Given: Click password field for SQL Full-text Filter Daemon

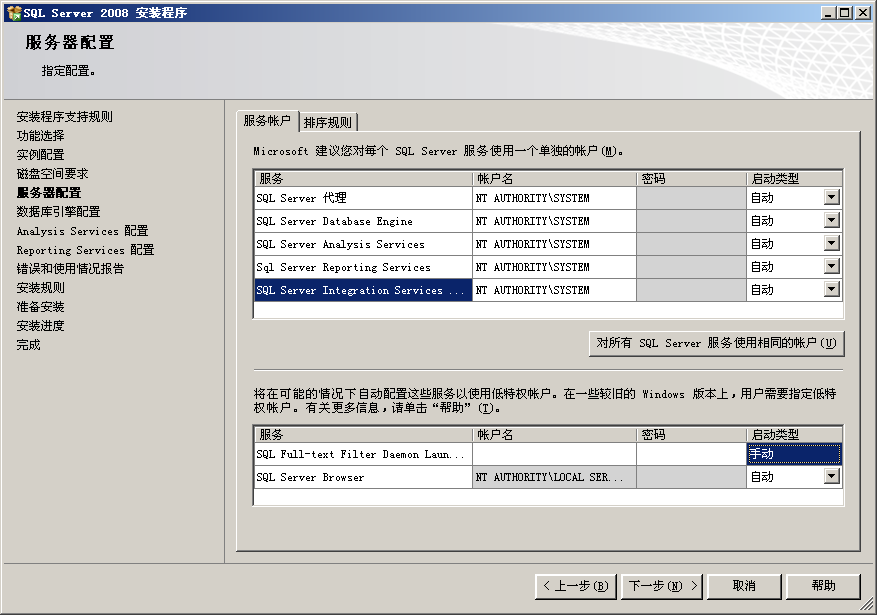Looking at the screenshot, I should click(691, 454).
